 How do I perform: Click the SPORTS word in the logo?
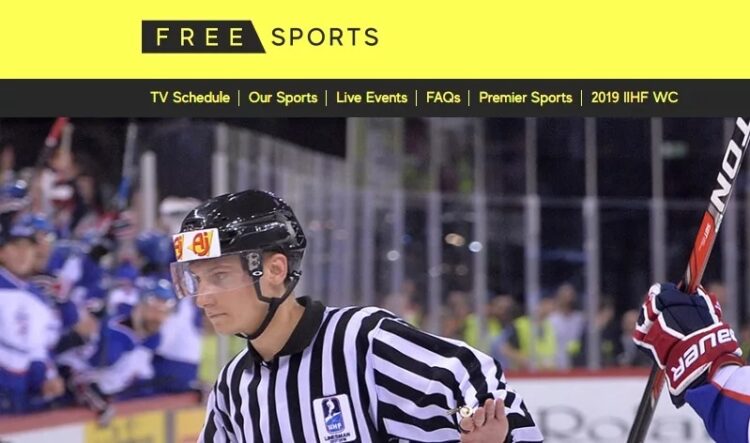325,37
